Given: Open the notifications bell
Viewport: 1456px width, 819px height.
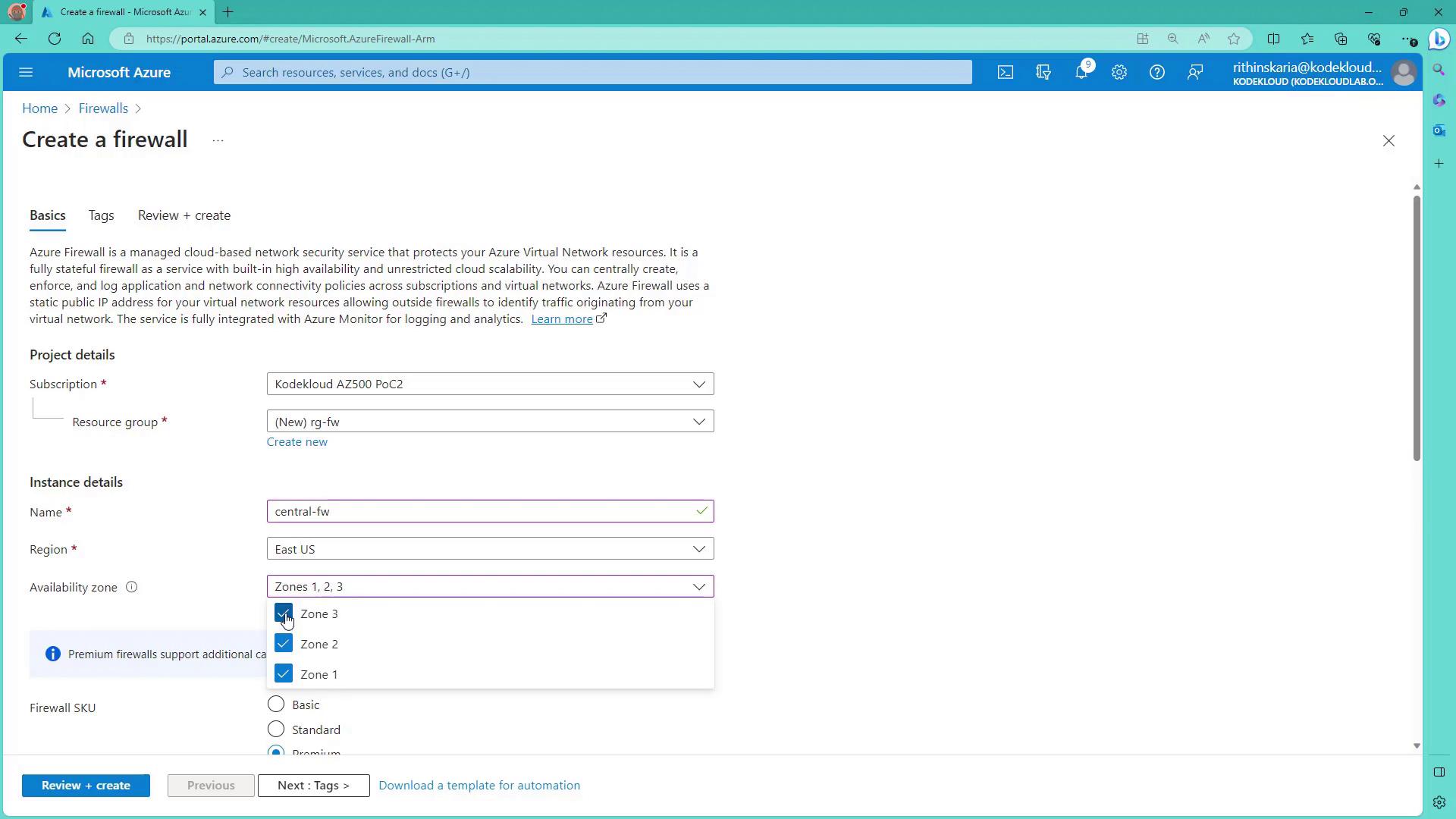Looking at the screenshot, I should coord(1081,73).
